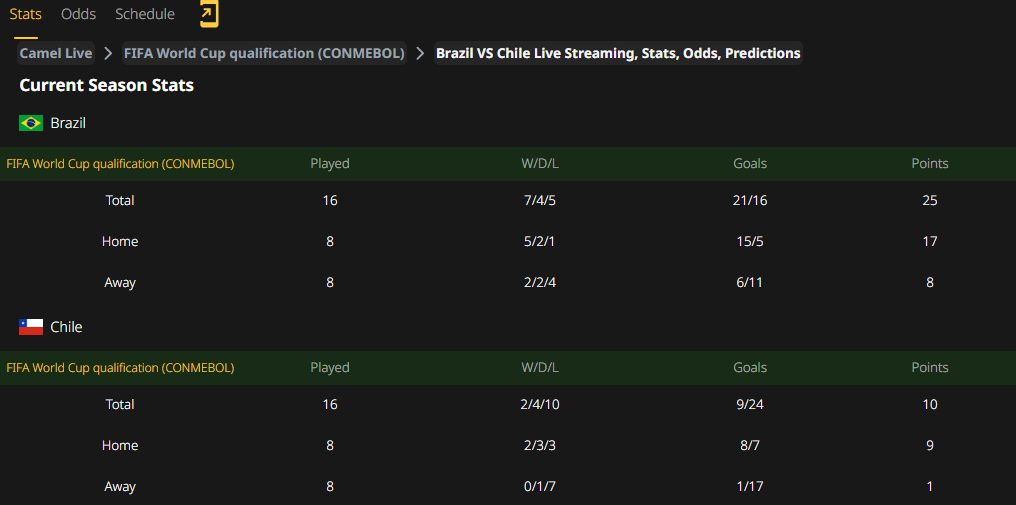Click the Chile flag icon
This screenshot has height=505, width=1016.
pos(31,327)
